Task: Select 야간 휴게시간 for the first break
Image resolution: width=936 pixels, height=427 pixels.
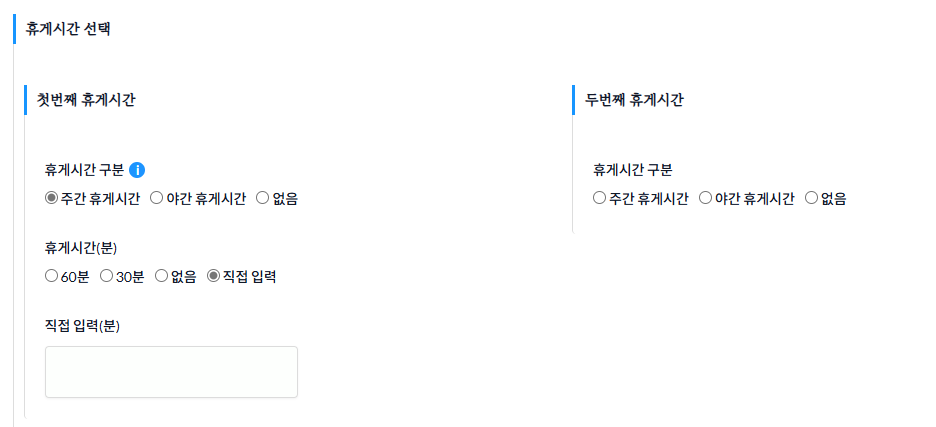Action: click(157, 198)
